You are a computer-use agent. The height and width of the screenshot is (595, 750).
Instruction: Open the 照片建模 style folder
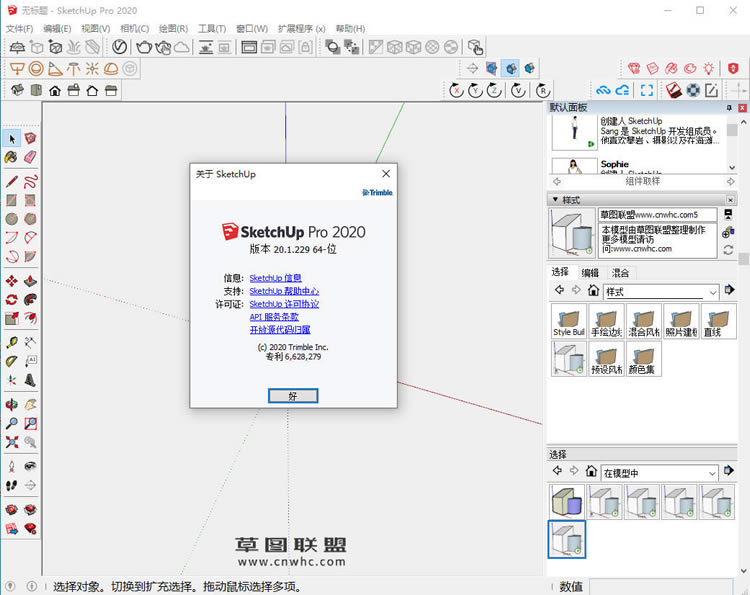point(681,321)
